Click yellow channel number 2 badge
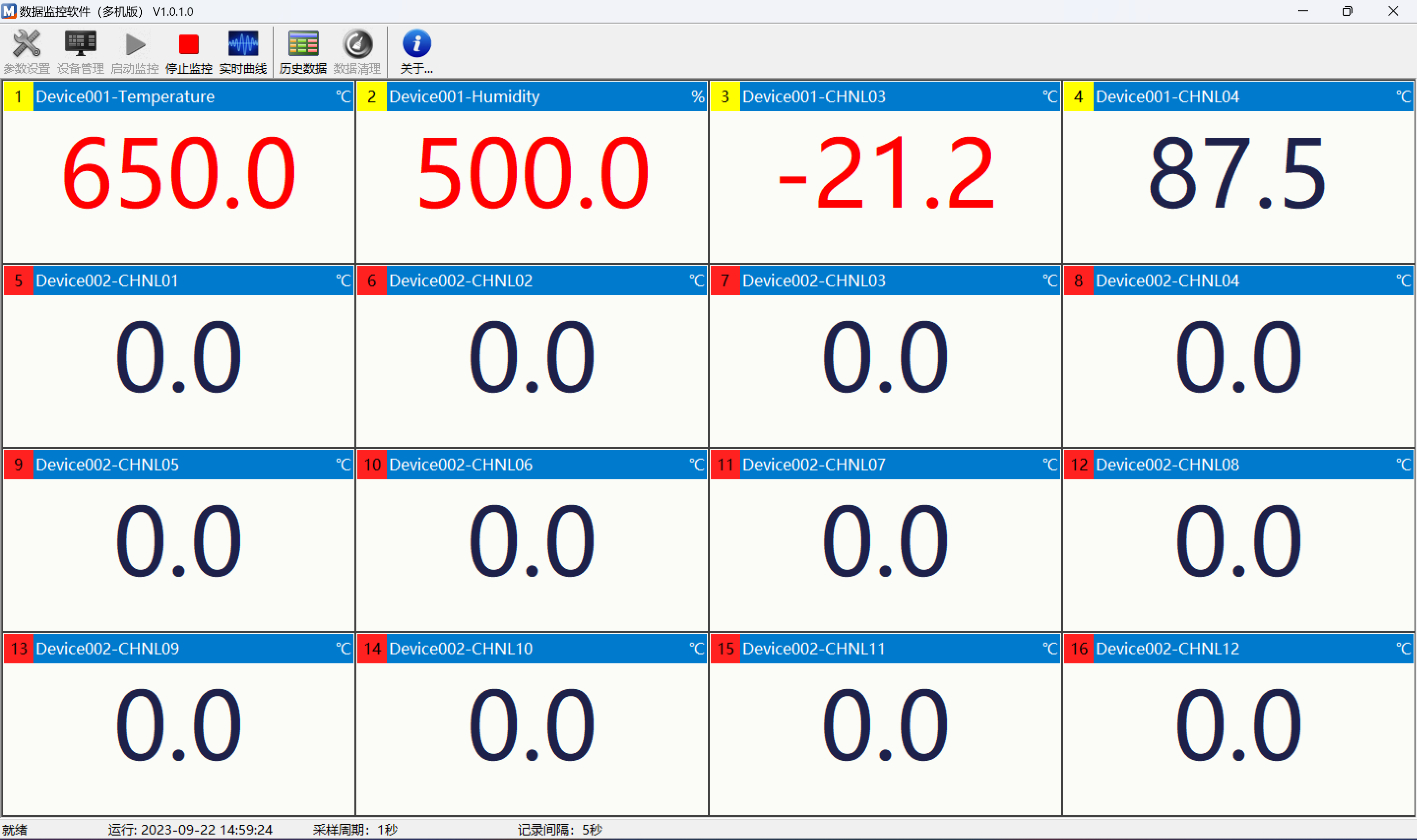The width and height of the screenshot is (1417, 840). point(372,96)
